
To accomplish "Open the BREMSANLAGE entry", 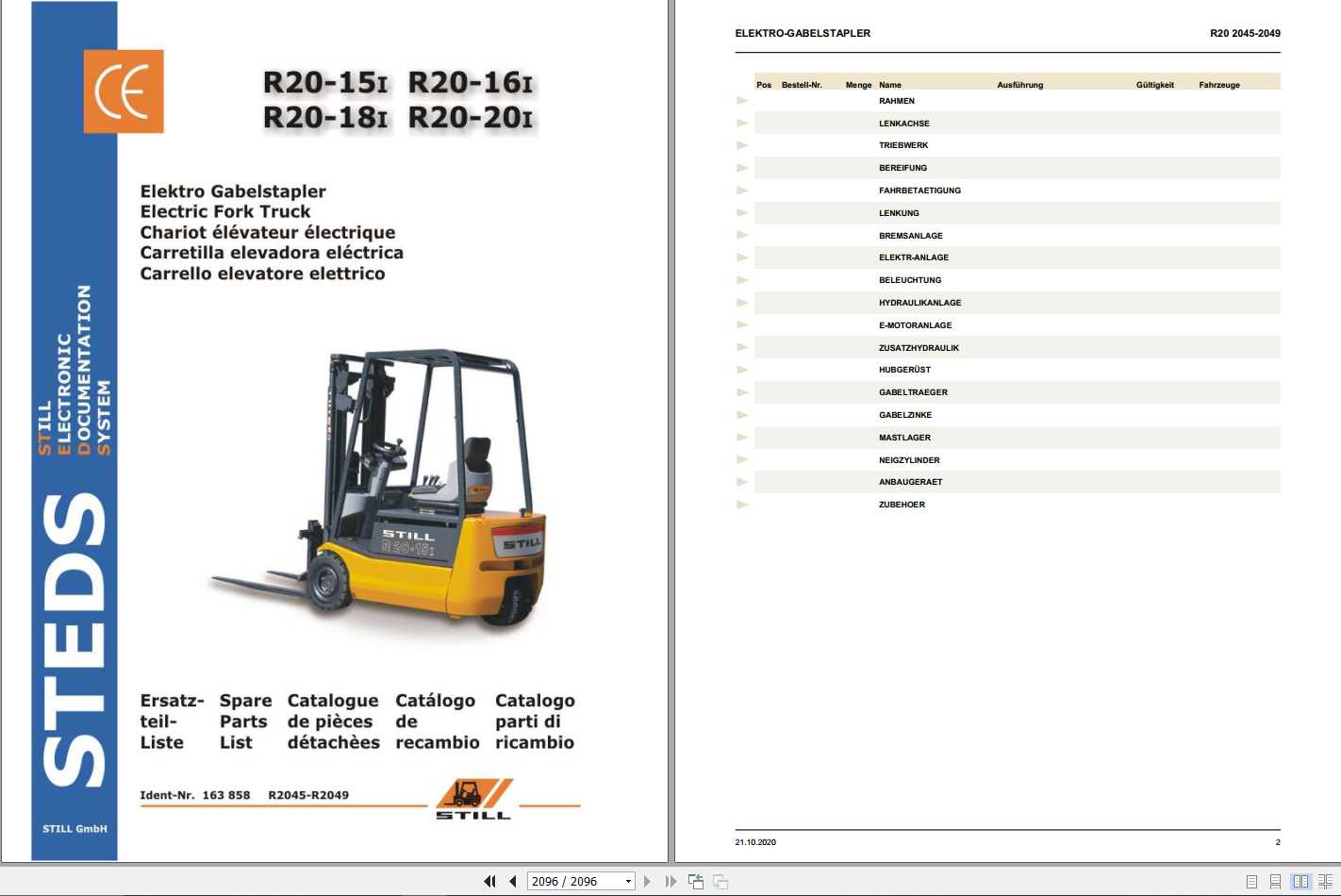I will pyautogui.click(x=911, y=236).
